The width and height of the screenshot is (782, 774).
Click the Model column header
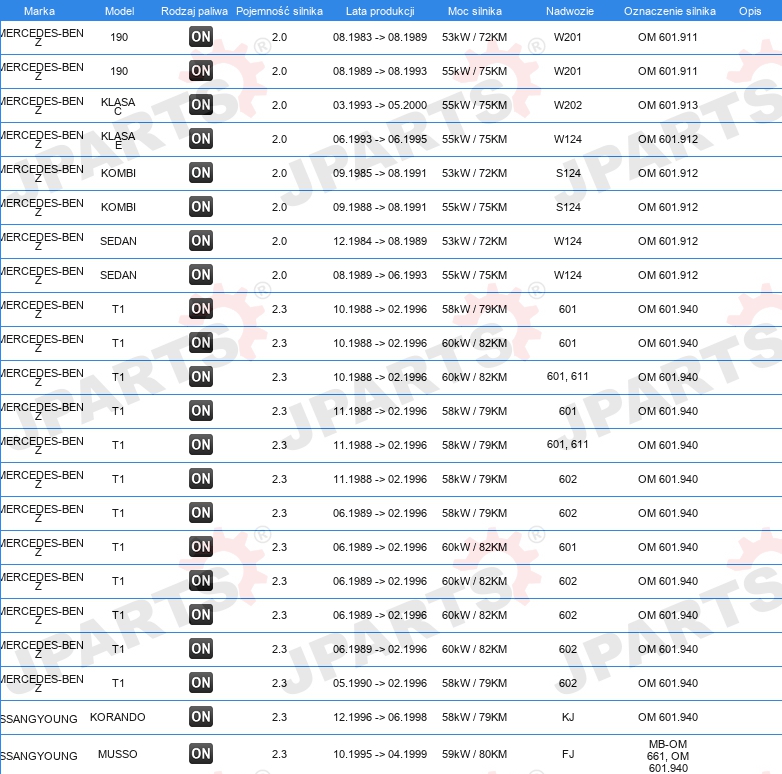pos(119,11)
